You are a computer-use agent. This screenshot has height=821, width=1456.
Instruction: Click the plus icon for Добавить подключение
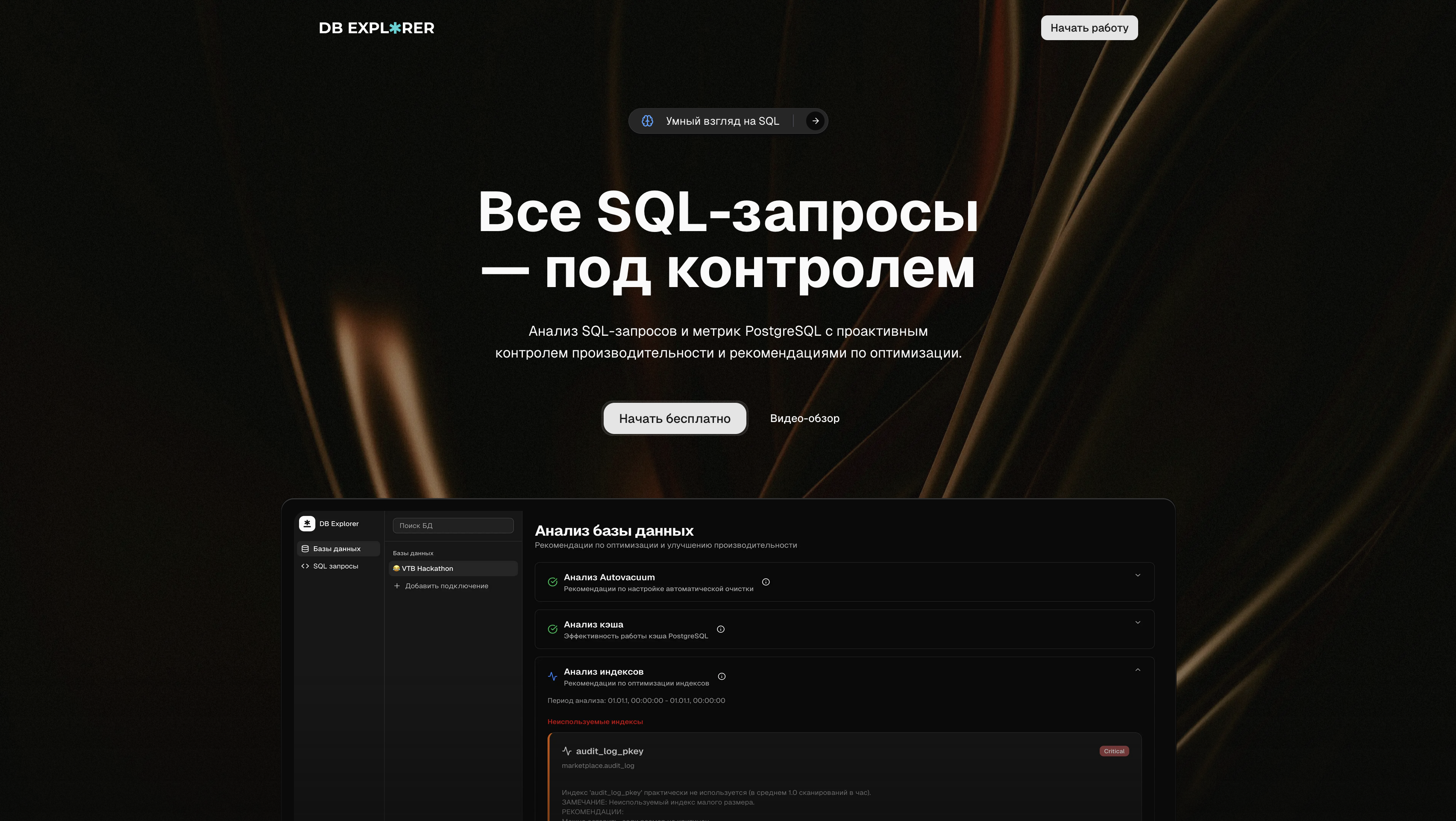pos(397,586)
